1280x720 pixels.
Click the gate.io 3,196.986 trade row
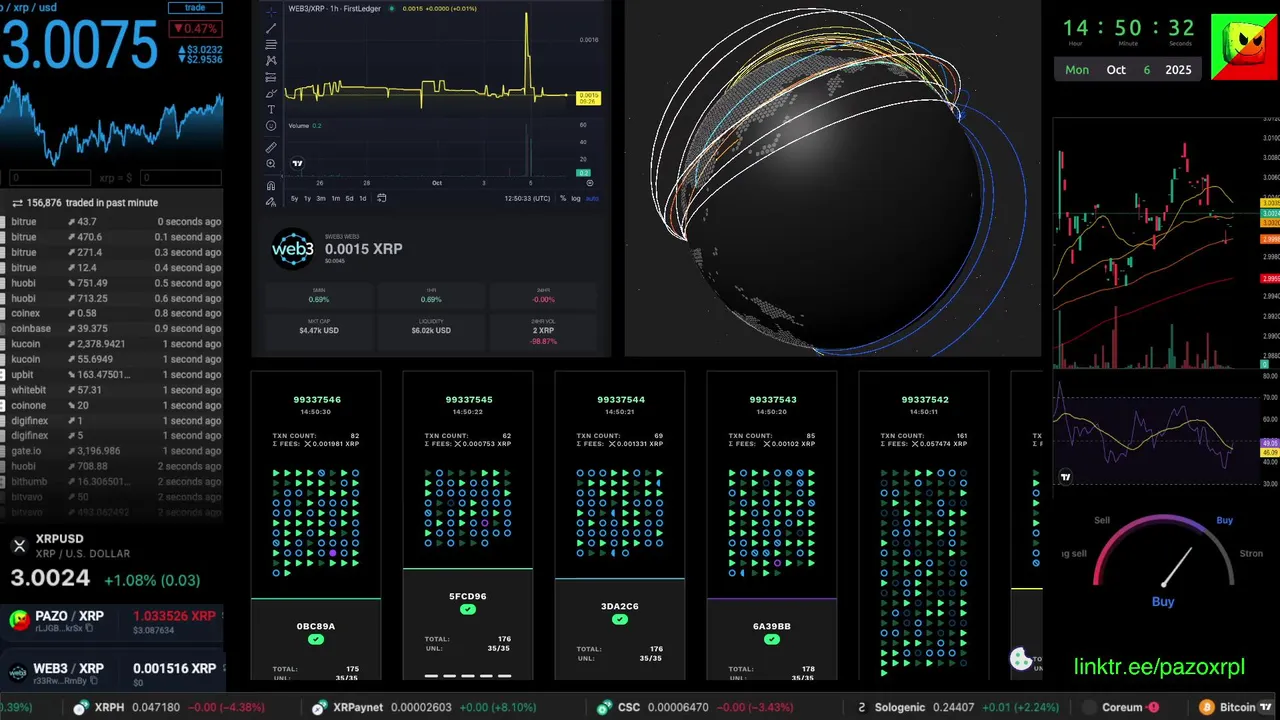[x=111, y=451]
